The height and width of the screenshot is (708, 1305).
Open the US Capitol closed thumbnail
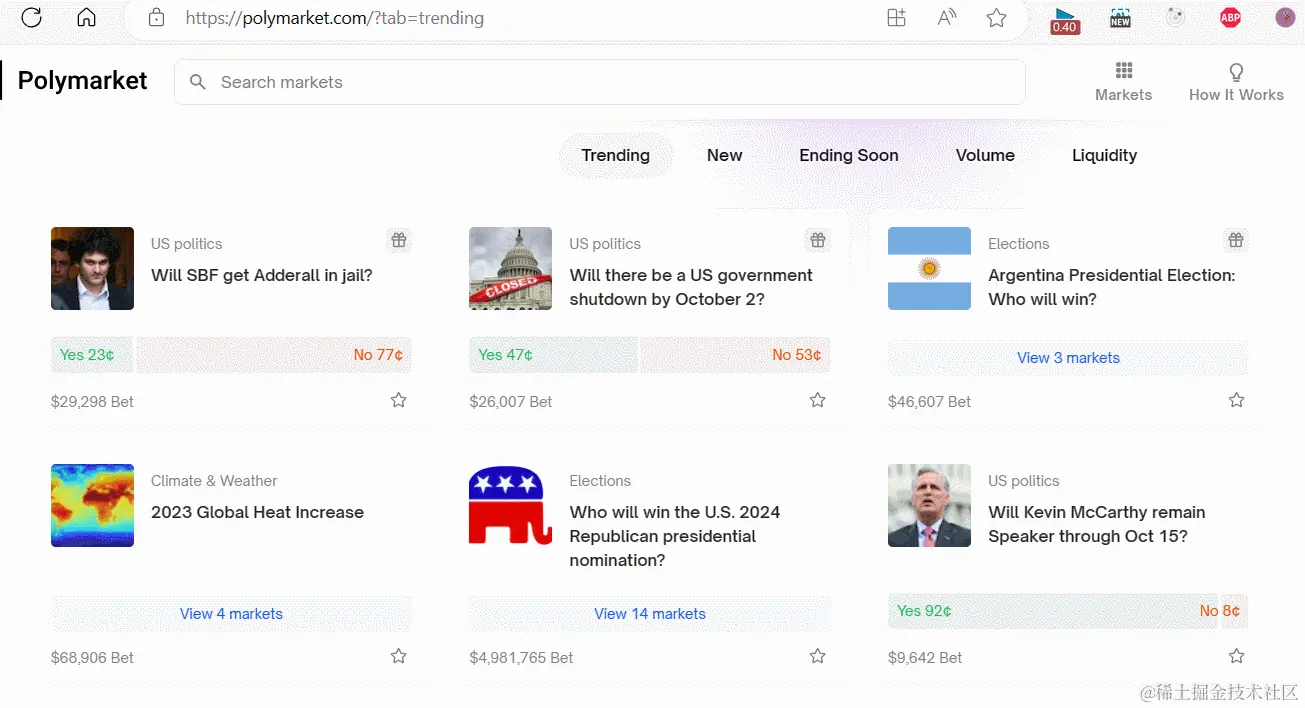coord(510,268)
